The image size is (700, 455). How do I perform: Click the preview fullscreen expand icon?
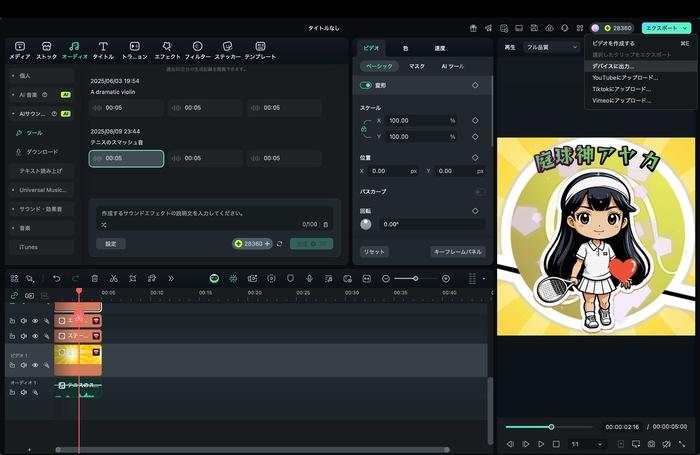682,444
